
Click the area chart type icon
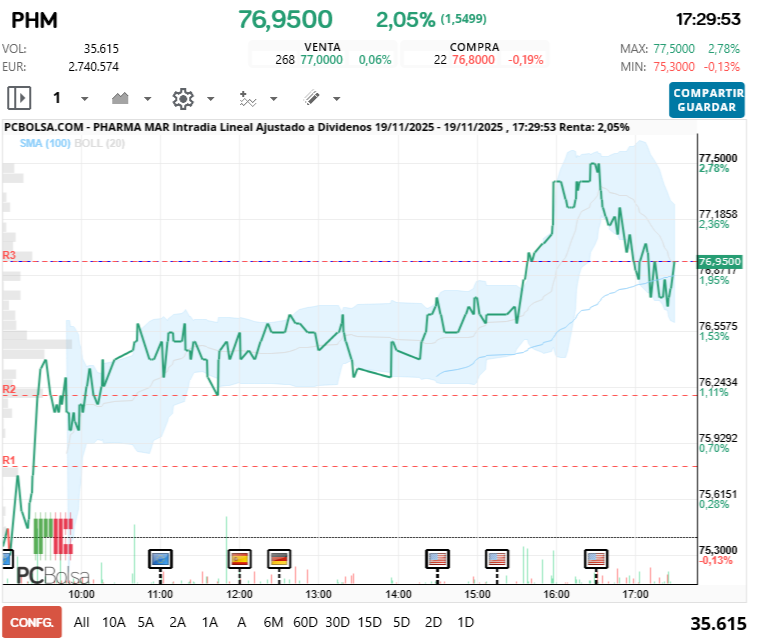coord(121,98)
